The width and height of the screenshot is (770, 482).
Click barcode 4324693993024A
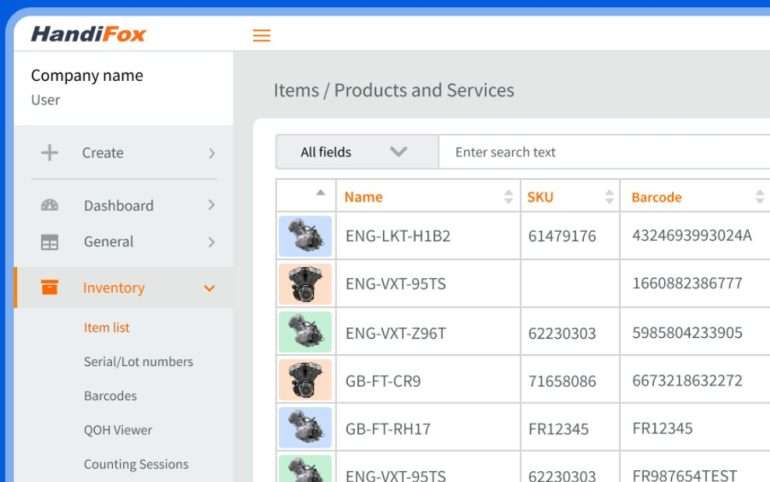pyautogui.click(x=692, y=236)
